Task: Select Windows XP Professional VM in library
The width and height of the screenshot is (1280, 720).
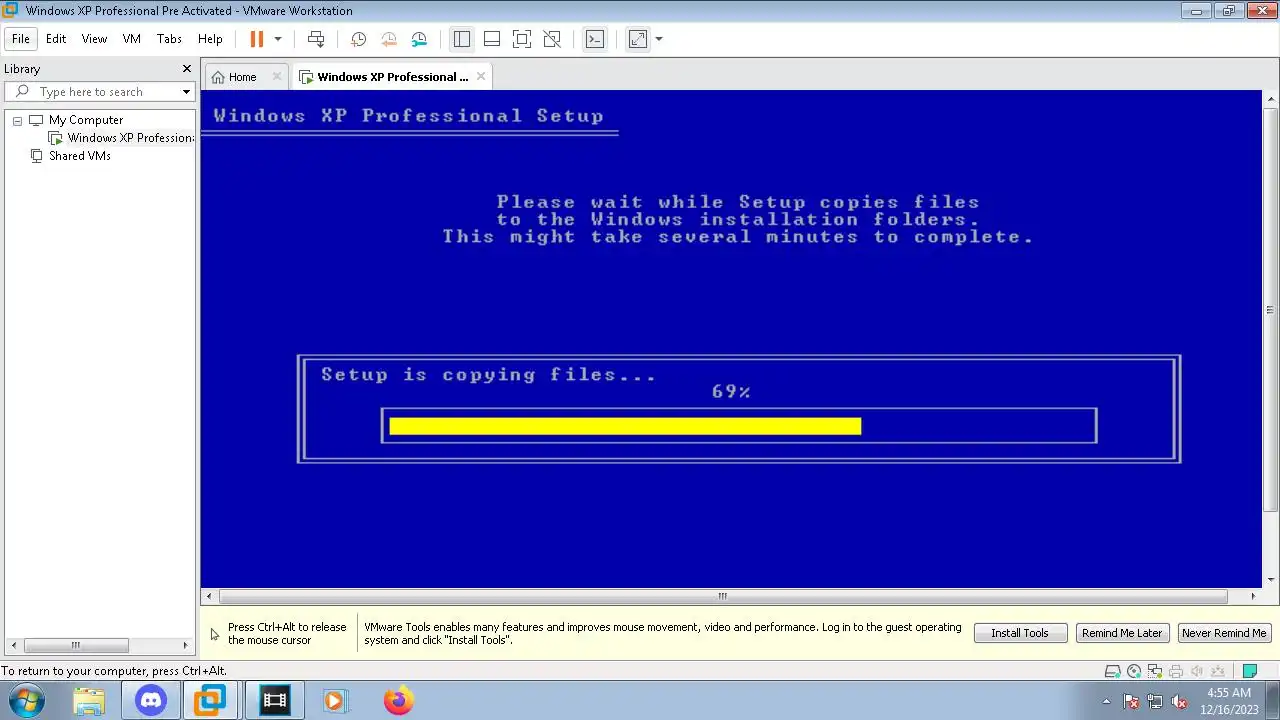Action: pos(130,138)
